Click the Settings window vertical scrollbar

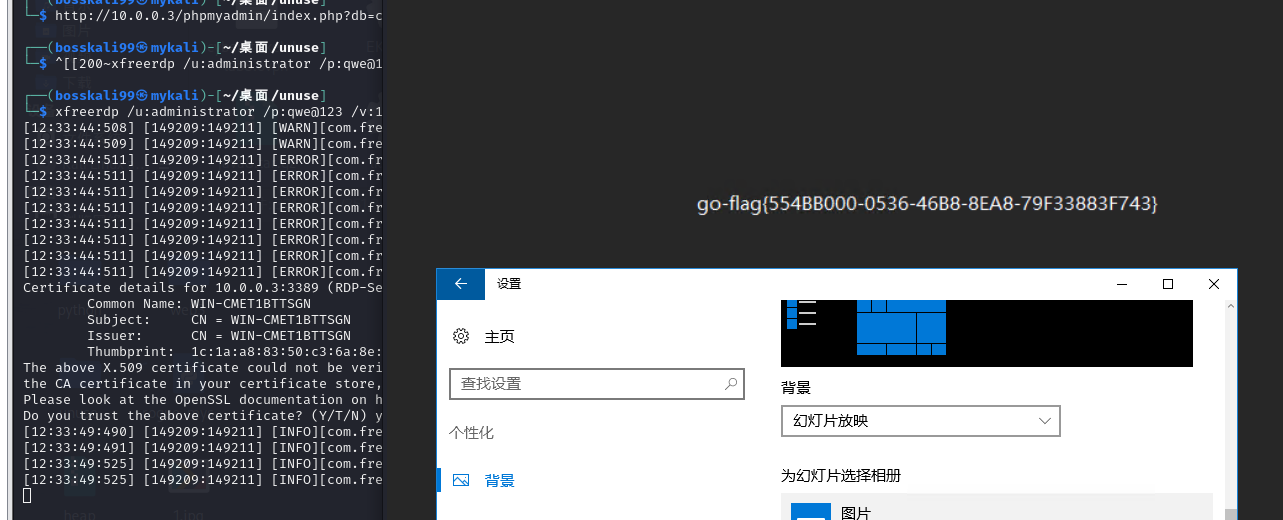pyautogui.click(x=1230, y=409)
